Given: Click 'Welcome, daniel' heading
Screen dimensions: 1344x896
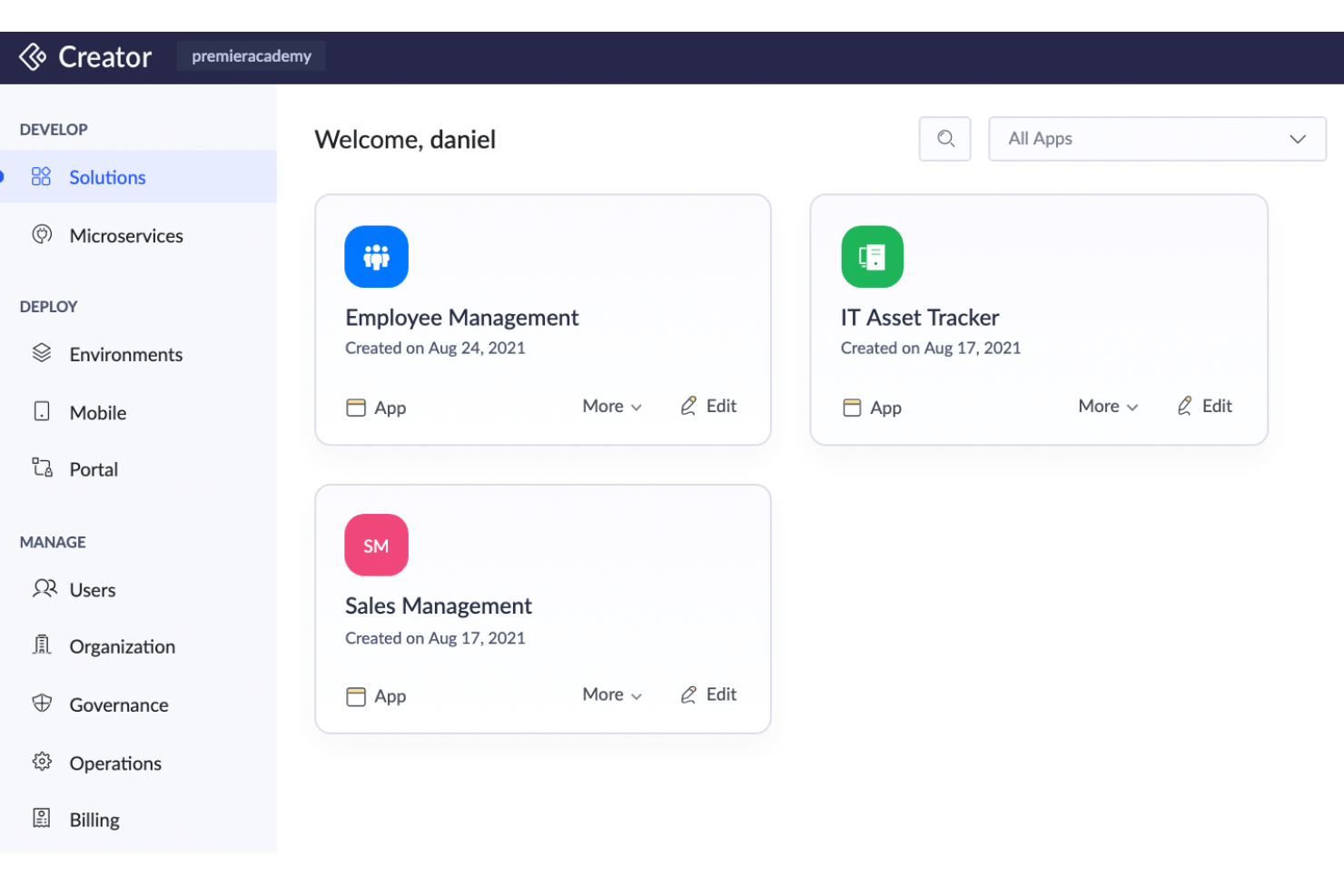Looking at the screenshot, I should click(405, 140).
